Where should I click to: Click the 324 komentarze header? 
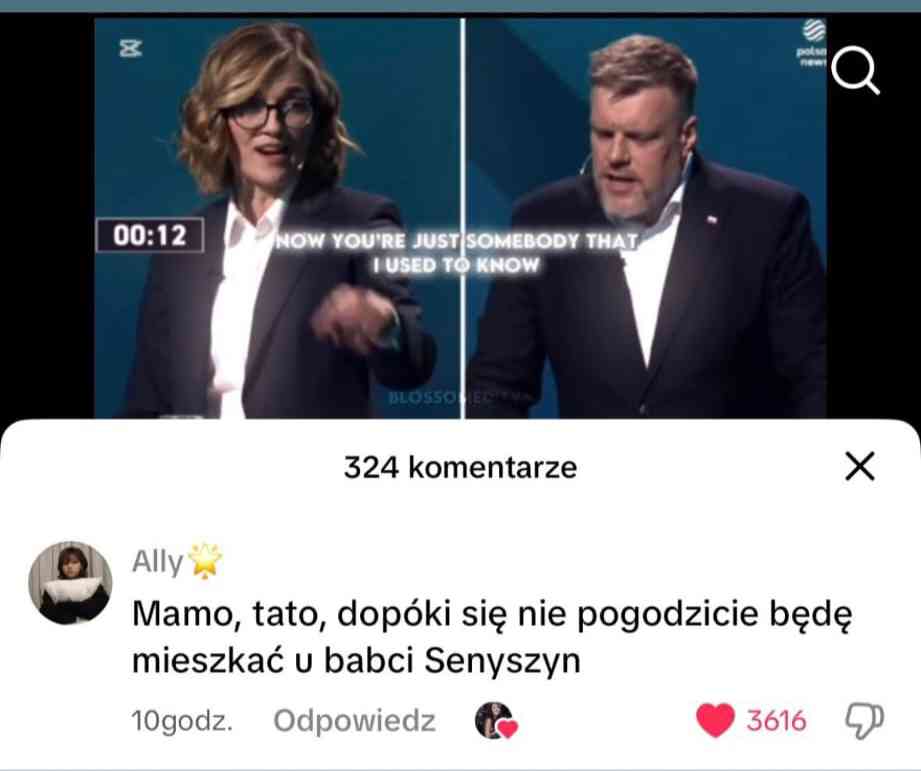click(460, 467)
